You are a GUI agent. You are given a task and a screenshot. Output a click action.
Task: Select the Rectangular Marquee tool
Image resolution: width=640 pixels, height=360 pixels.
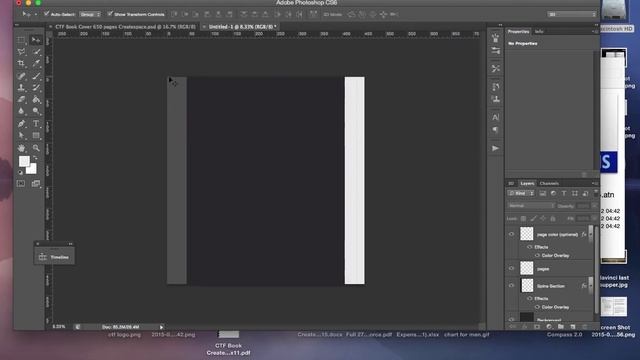tap(21, 40)
